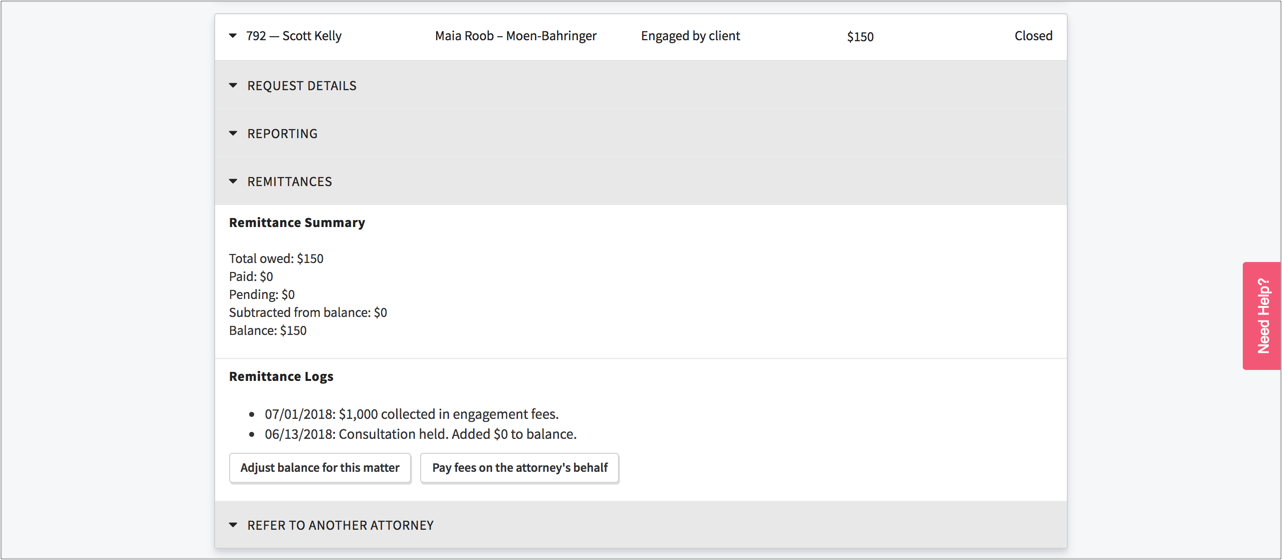Image resolution: width=1282 pixels, height=560 pixels.
Task: Click the 07/01/2018 engagement fees log entry
Action: click(x=411, y=414)
